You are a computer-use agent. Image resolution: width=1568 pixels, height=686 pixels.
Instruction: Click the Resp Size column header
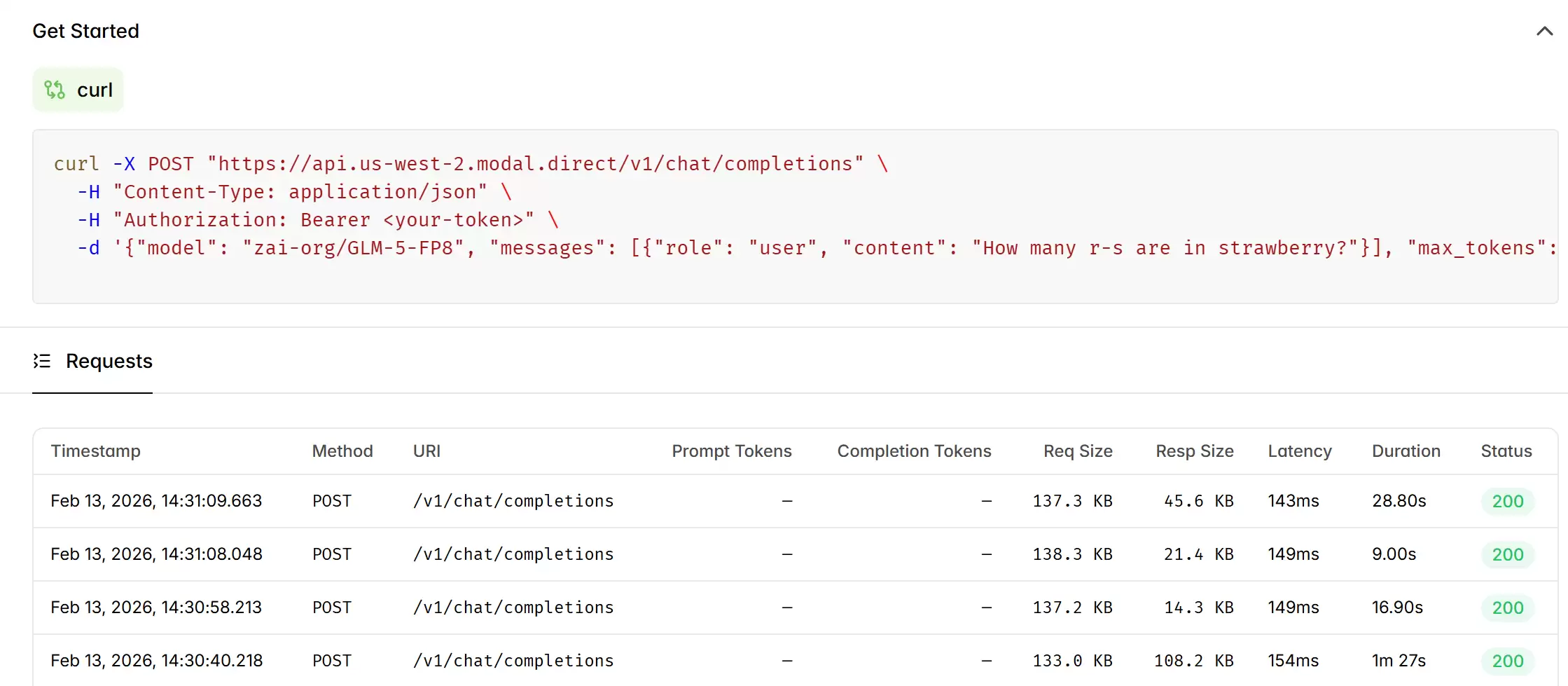click(x=1194, y=451)
